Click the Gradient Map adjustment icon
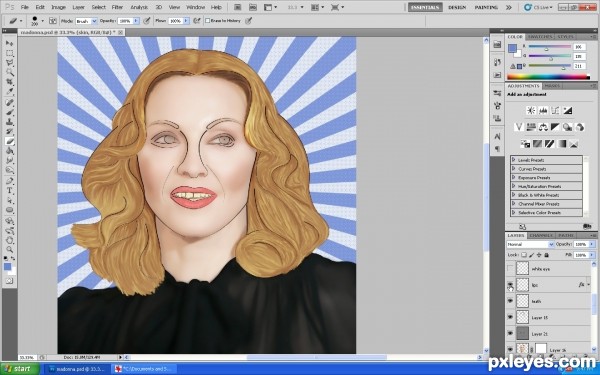The height and width of the screenshot is (375, 600). point(561,144)
